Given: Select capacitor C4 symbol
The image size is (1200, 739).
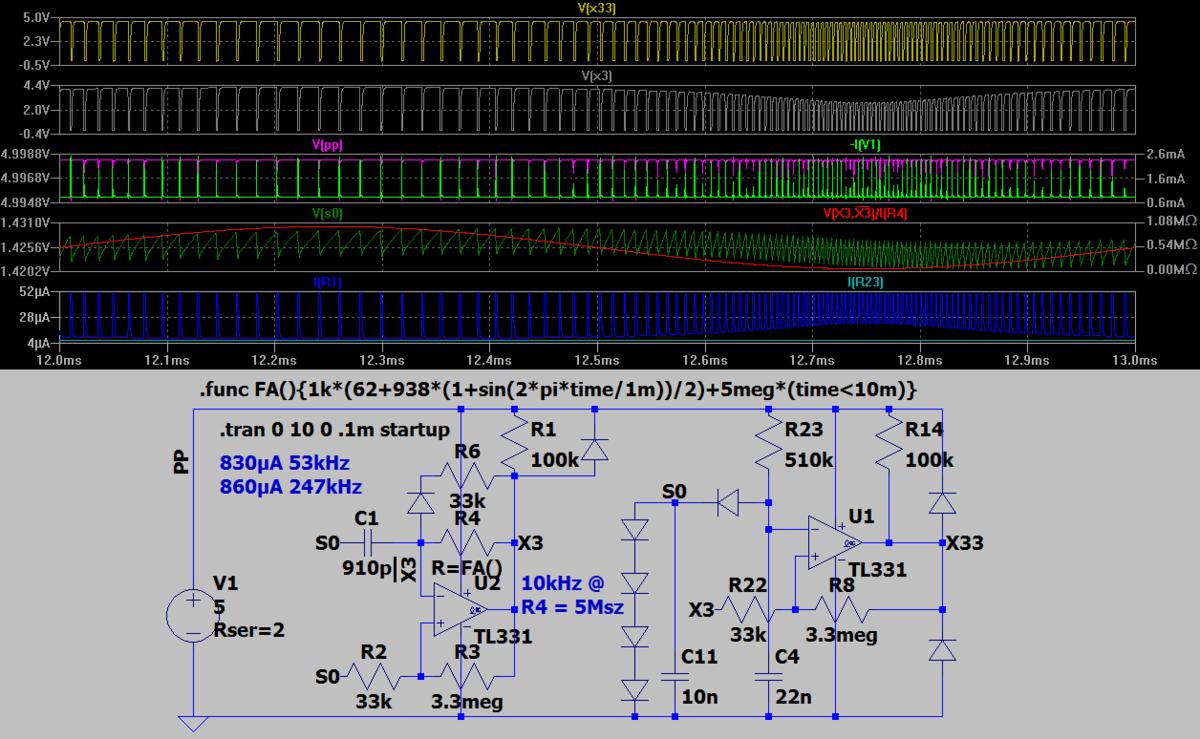Looking at the screenshot, I should (x=768, y=675).
